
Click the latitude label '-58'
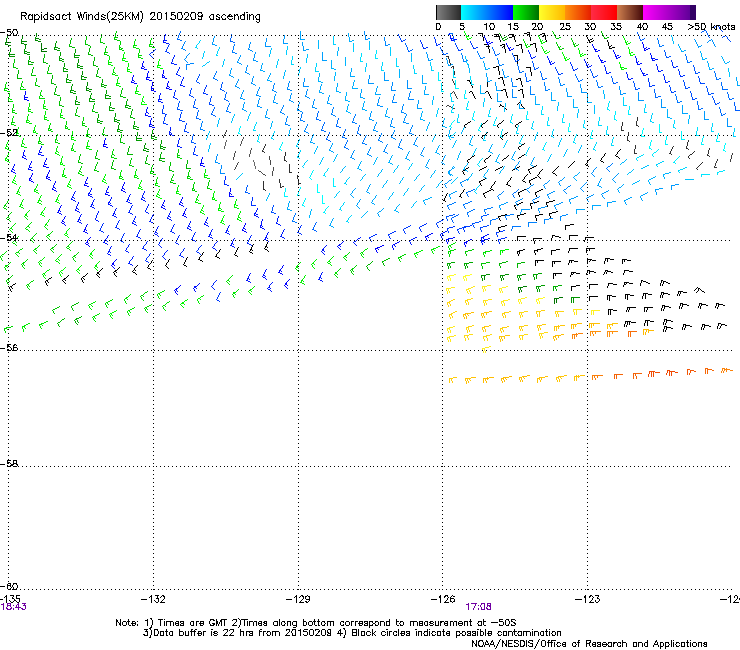(x=9, y=464)
